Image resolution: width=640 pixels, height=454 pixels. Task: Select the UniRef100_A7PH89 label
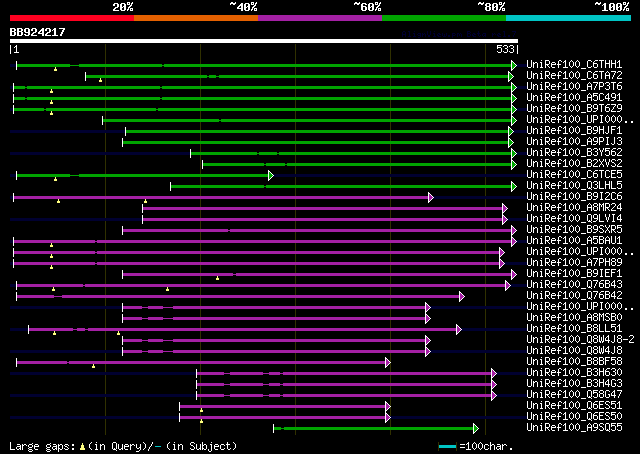pos(574,263)
